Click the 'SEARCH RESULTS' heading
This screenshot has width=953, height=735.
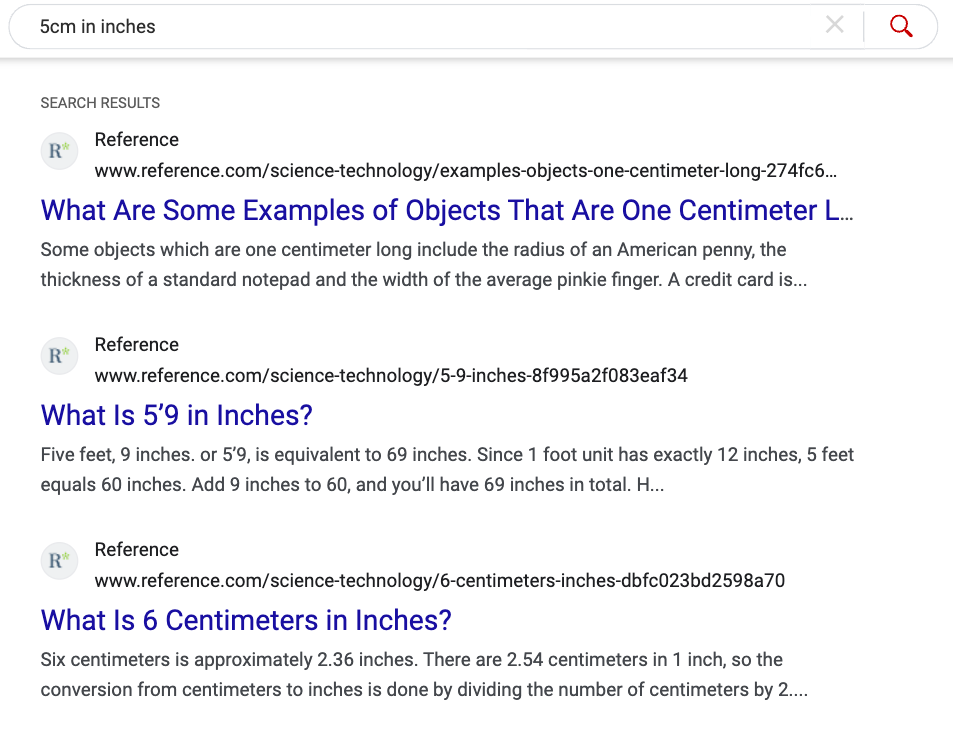100,103
